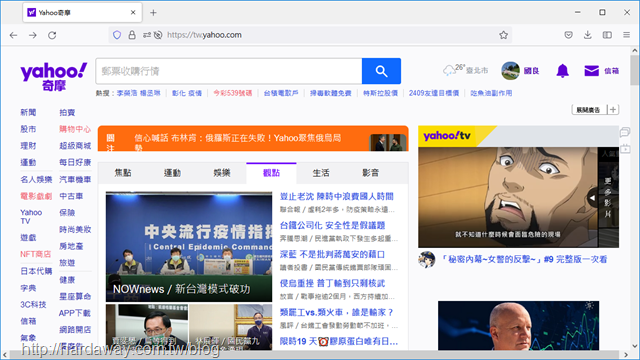The image size is (640, 360).
Task: Open the 購物中心 sidebar link
Action: point(75,129)
